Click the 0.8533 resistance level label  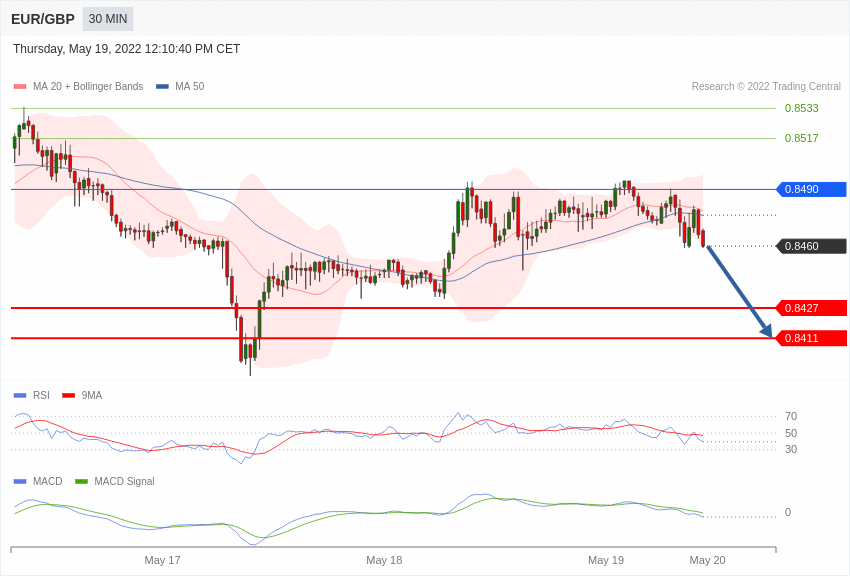tap(801, 108)
